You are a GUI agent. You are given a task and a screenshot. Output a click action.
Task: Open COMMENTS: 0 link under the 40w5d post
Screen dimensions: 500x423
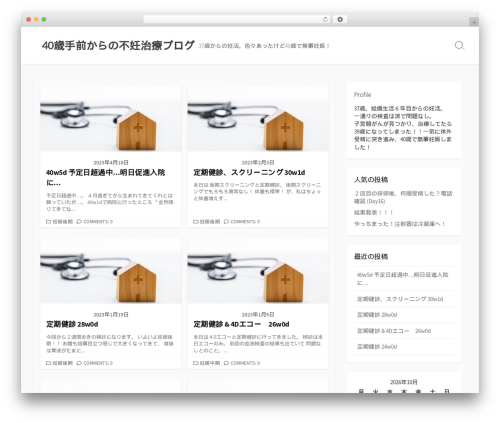click(x=98, y=222)
